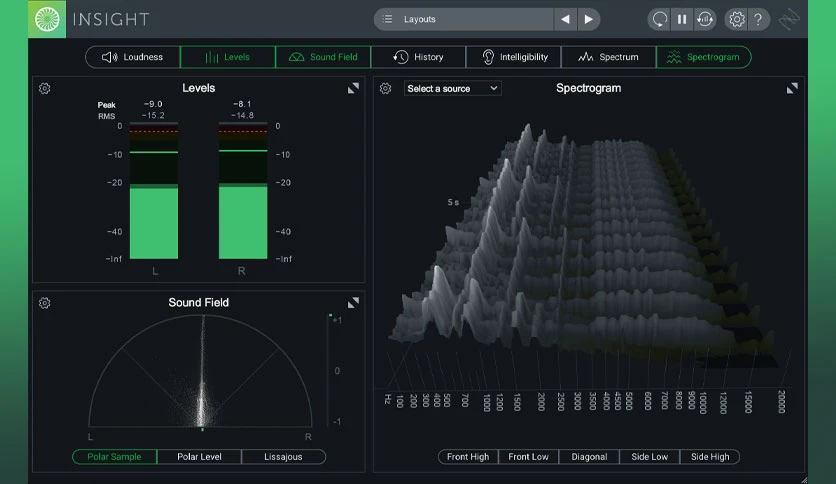Click the 3D spectrogram display
The width and height of the screenshot is (836, 484).
(584, 245)
